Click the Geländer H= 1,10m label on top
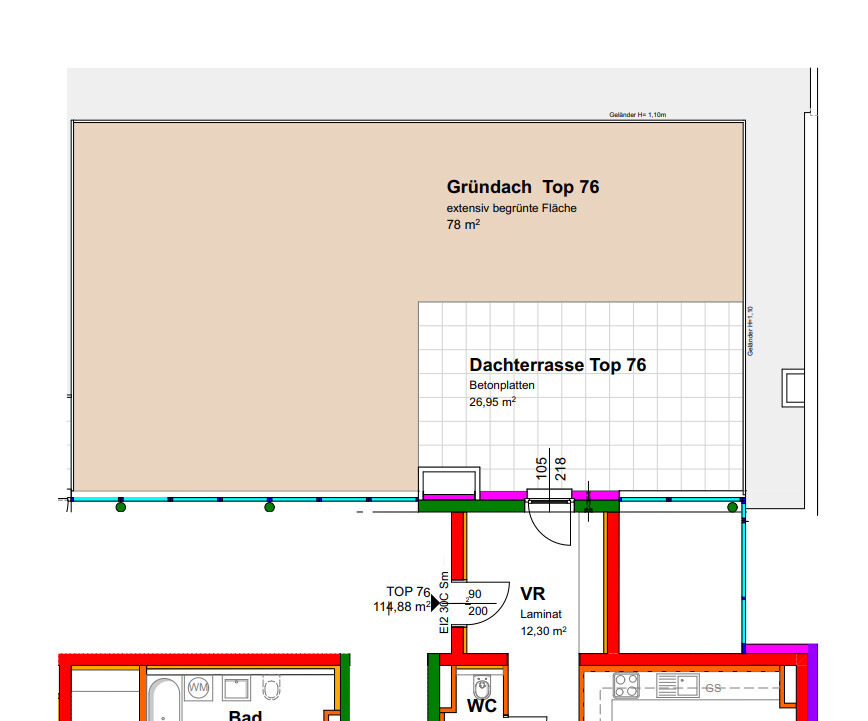Screen dimensions: 868x721 tap(636, 115)
